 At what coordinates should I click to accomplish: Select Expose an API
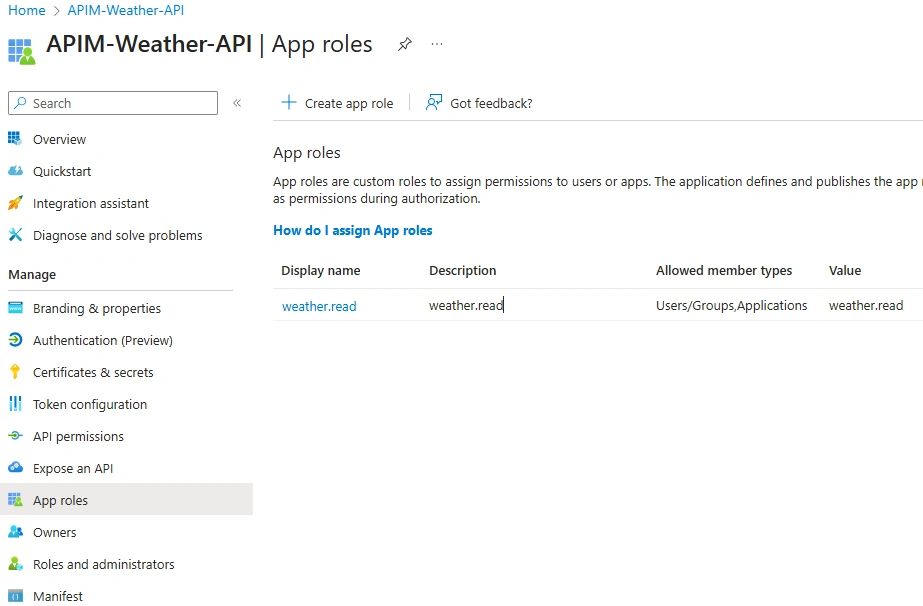tap(73, 468)
